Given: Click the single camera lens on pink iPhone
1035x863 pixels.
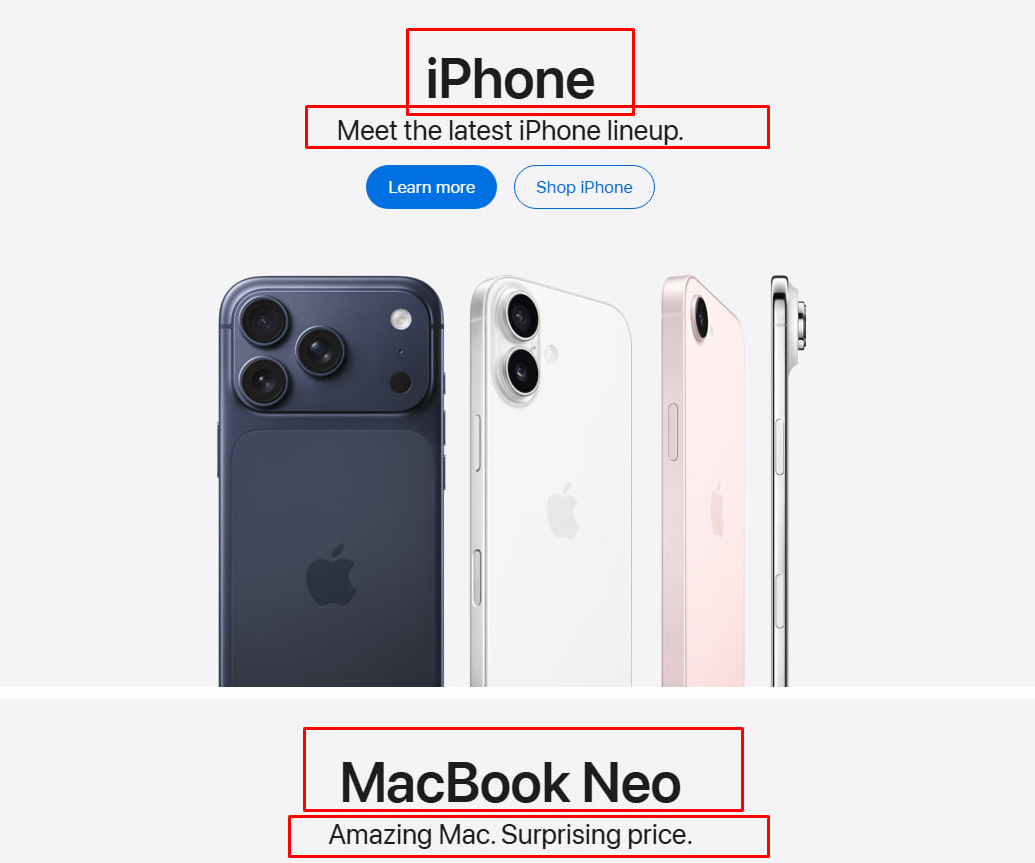Looking at the screenshot, I should coord(701,318).
